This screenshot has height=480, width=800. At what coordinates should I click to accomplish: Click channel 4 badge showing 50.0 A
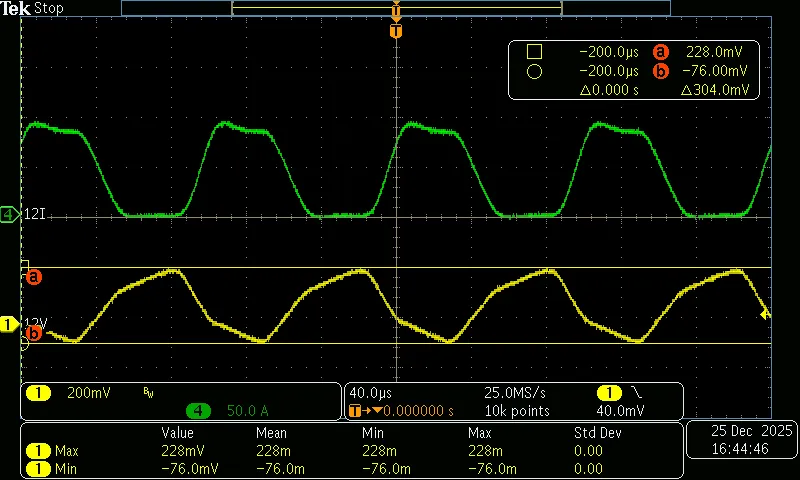(x=198, y=411)
